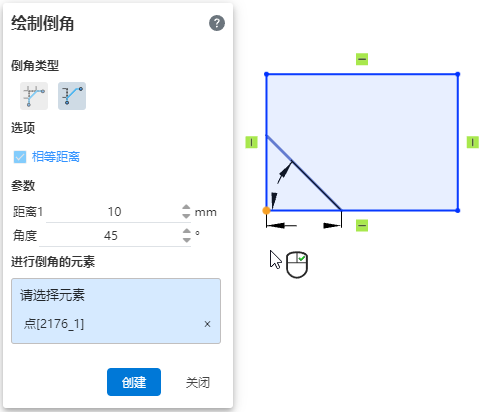Viewport: 484px width, 412px height.
Task: Click the orange corner point on rectangle
Action: coord(266,210)
